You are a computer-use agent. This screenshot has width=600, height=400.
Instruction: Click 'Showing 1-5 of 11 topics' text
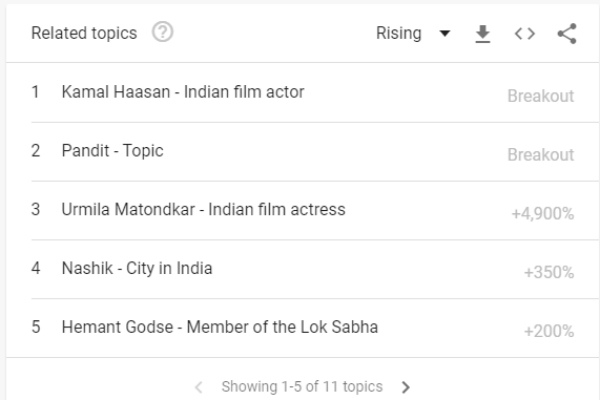pos(302,387)
